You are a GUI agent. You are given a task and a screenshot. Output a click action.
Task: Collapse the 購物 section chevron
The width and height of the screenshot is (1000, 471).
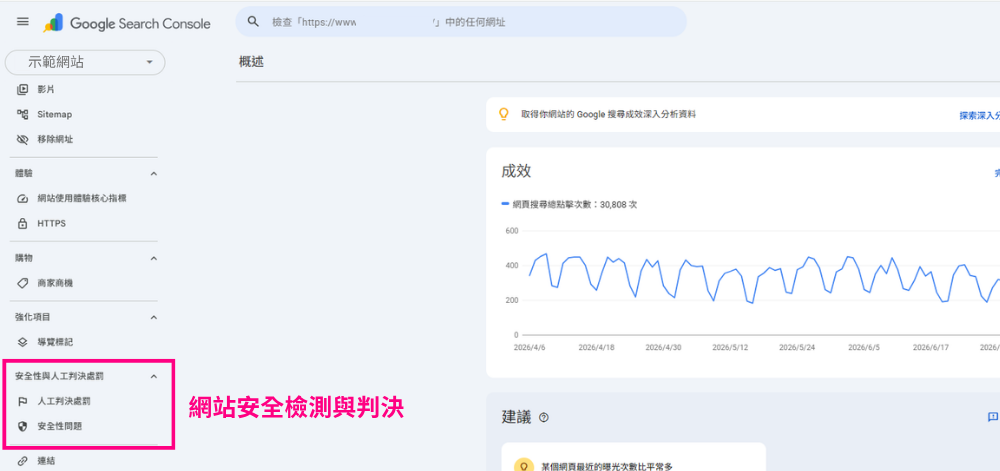(x=153, y=258)
